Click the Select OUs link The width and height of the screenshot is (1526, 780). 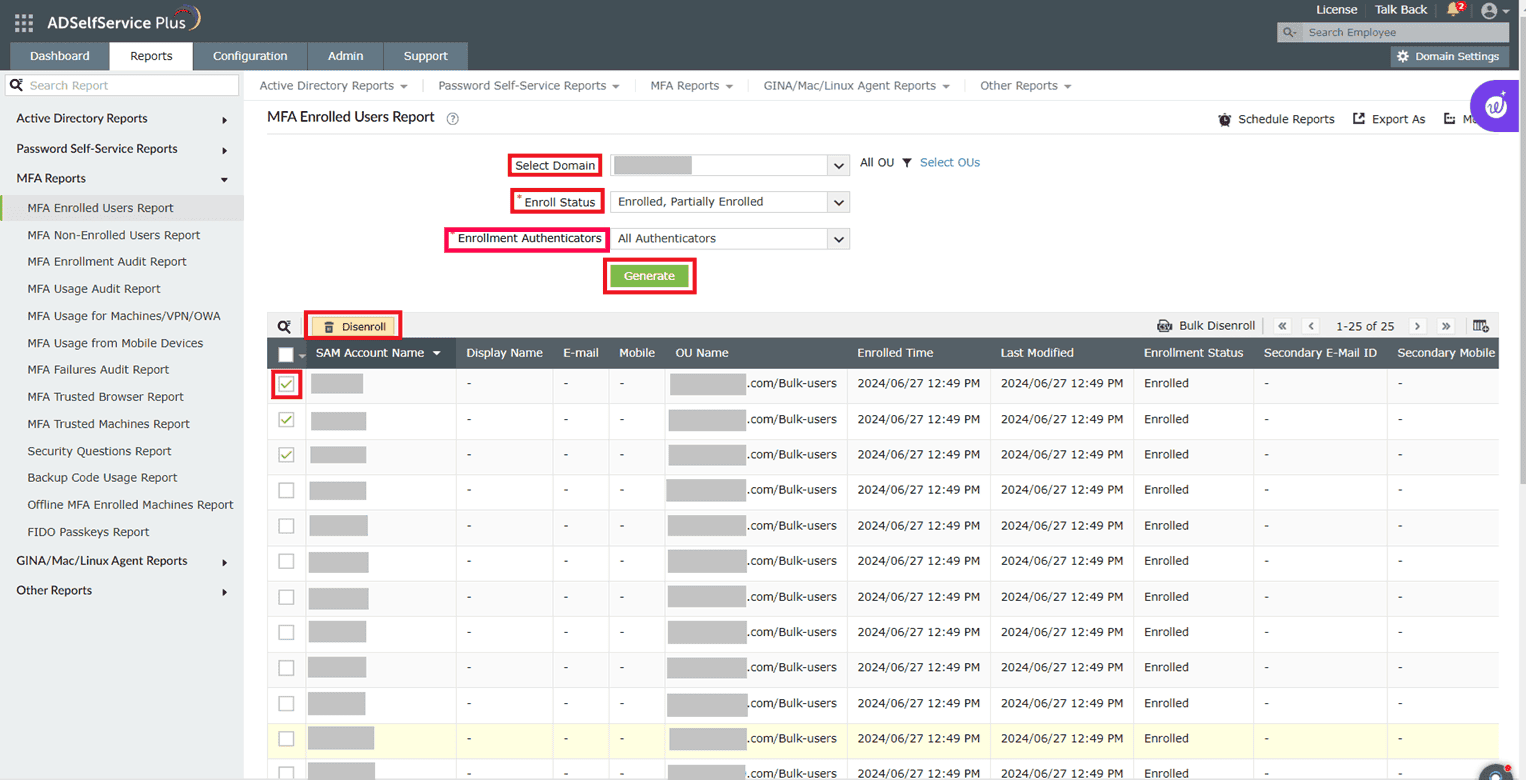coord(950,163)
